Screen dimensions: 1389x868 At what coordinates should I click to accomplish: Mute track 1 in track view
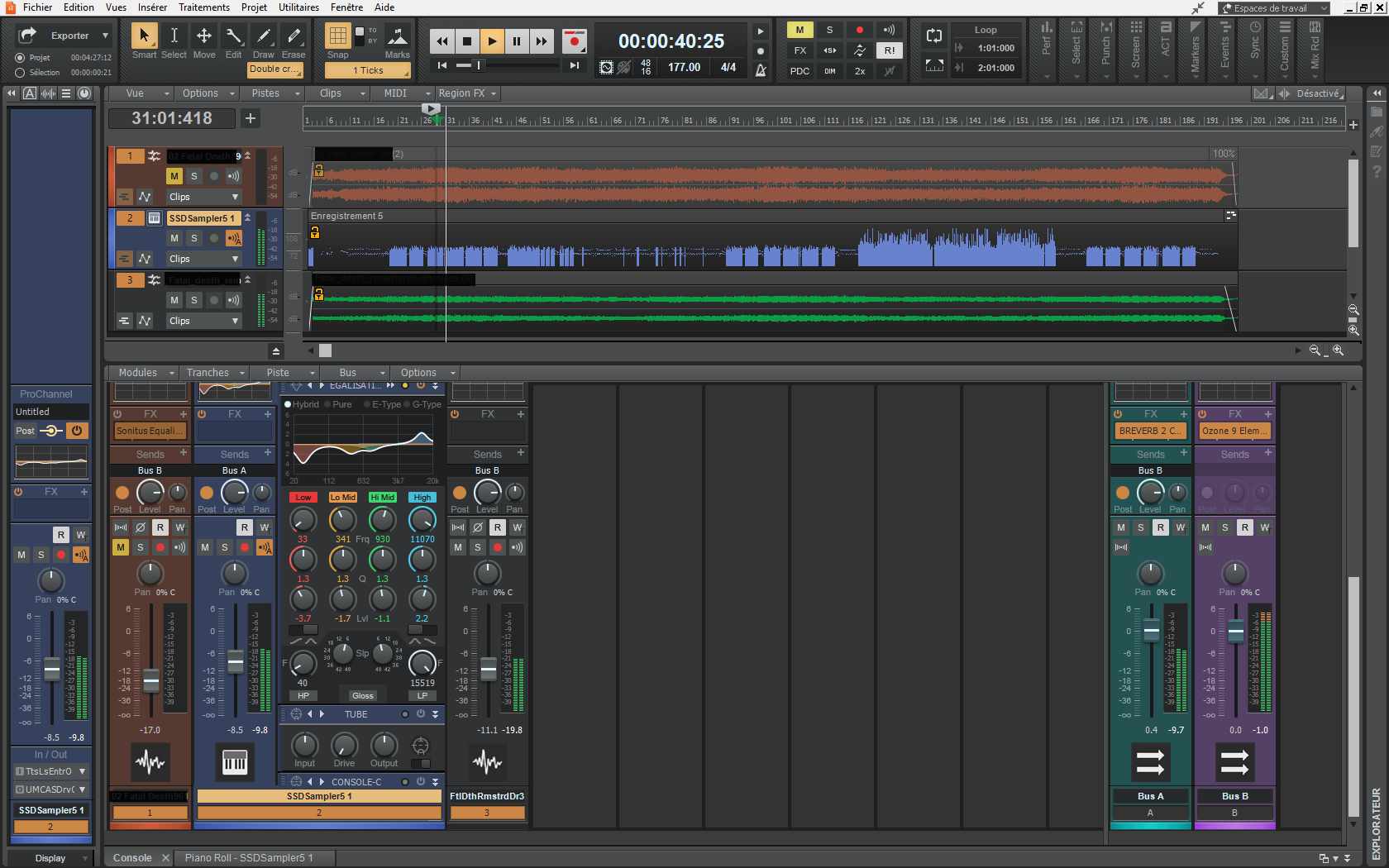[x=174, y=176]
